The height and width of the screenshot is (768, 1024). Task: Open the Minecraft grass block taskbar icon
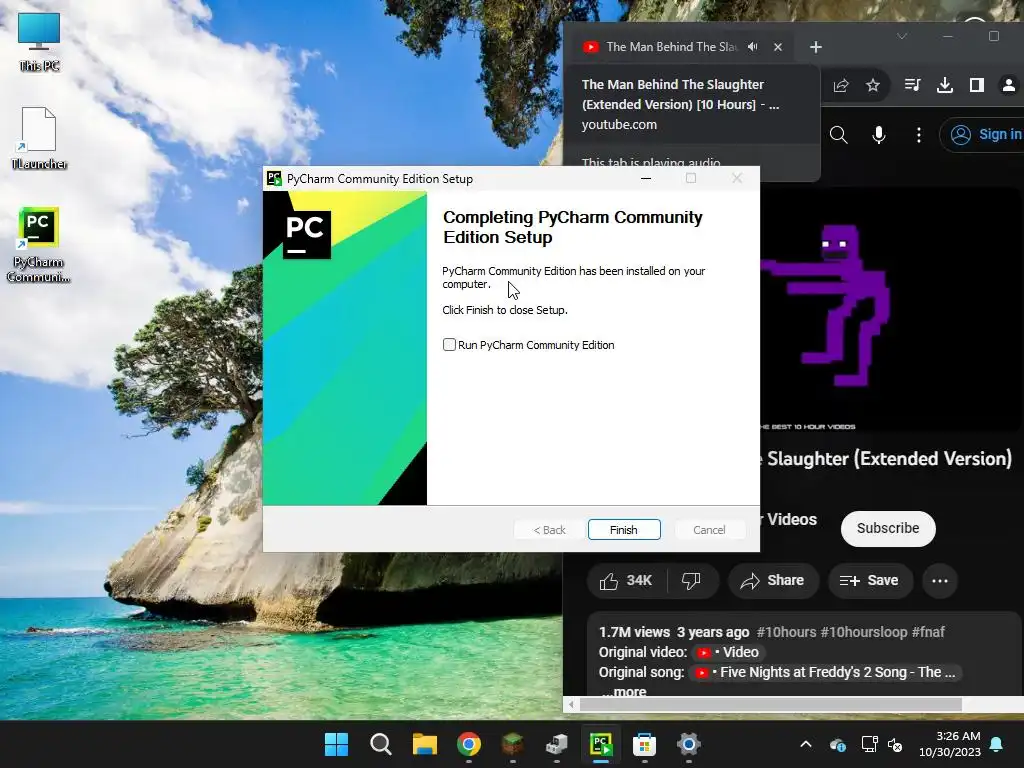[x=513, y=744]
